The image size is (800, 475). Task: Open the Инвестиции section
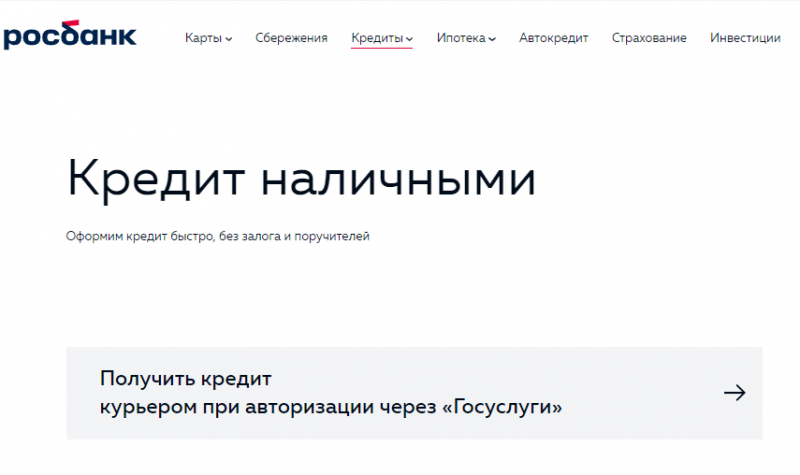pos(745,38)
